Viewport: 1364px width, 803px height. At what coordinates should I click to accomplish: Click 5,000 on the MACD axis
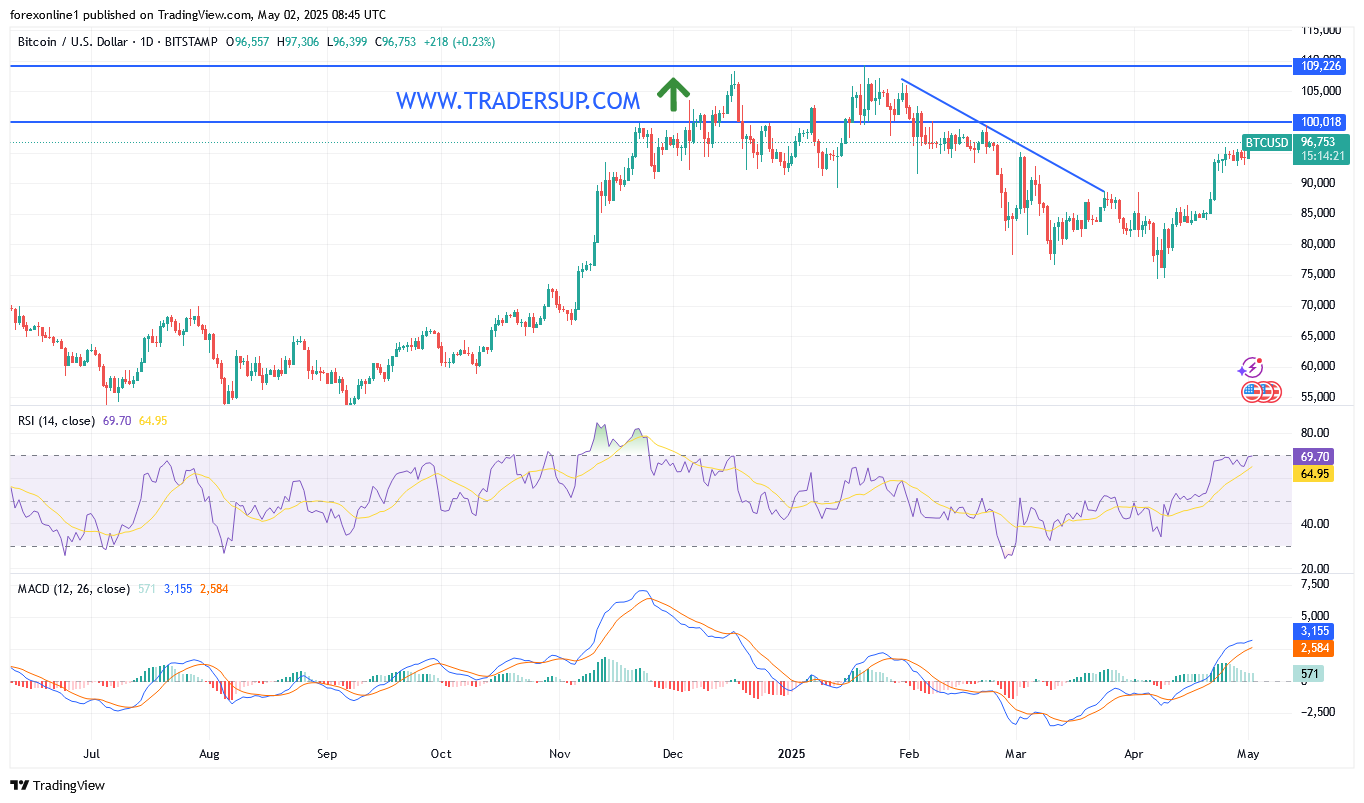(x=1316, y=616)
